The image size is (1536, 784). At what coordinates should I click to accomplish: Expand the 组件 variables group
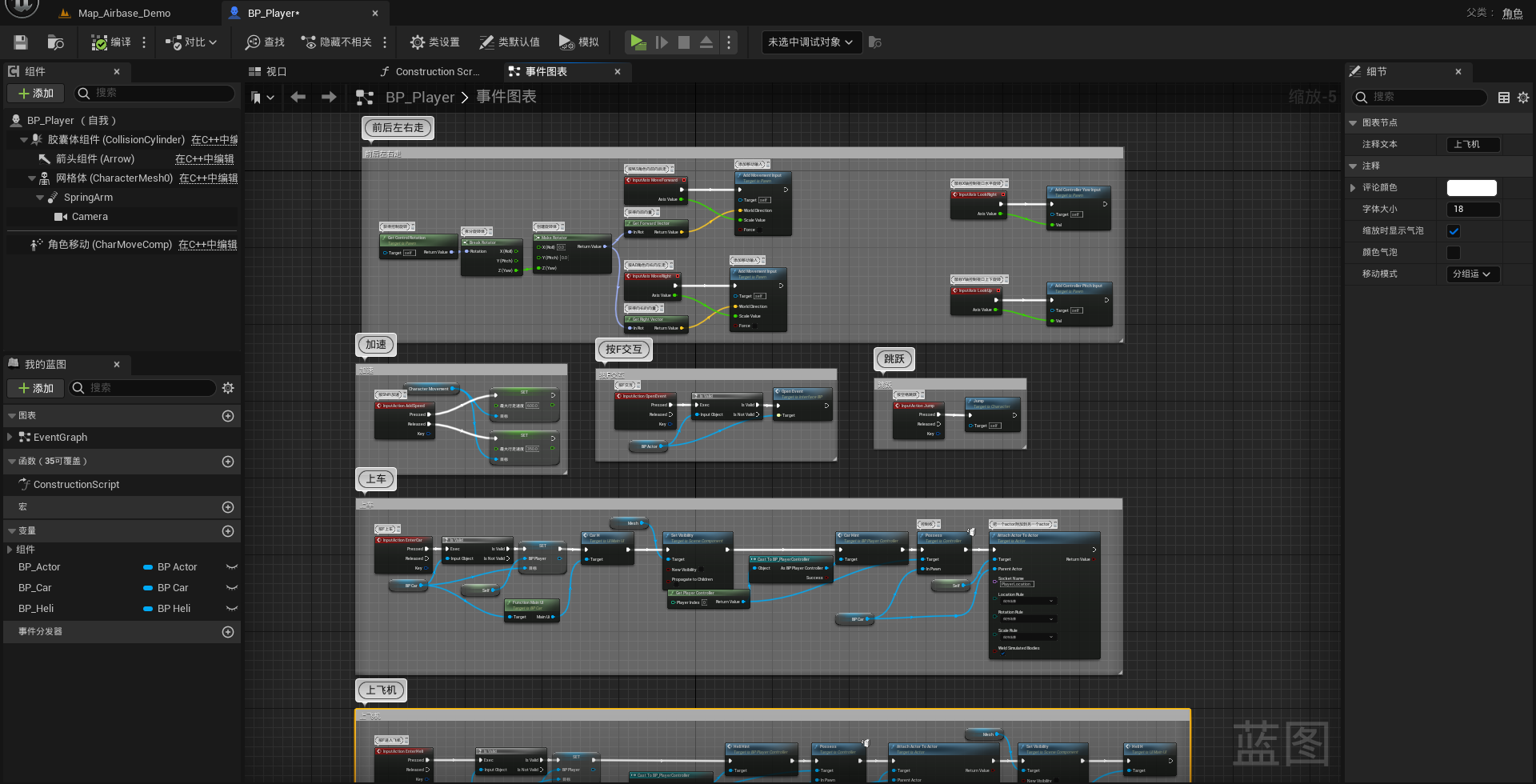click(10, 550)
